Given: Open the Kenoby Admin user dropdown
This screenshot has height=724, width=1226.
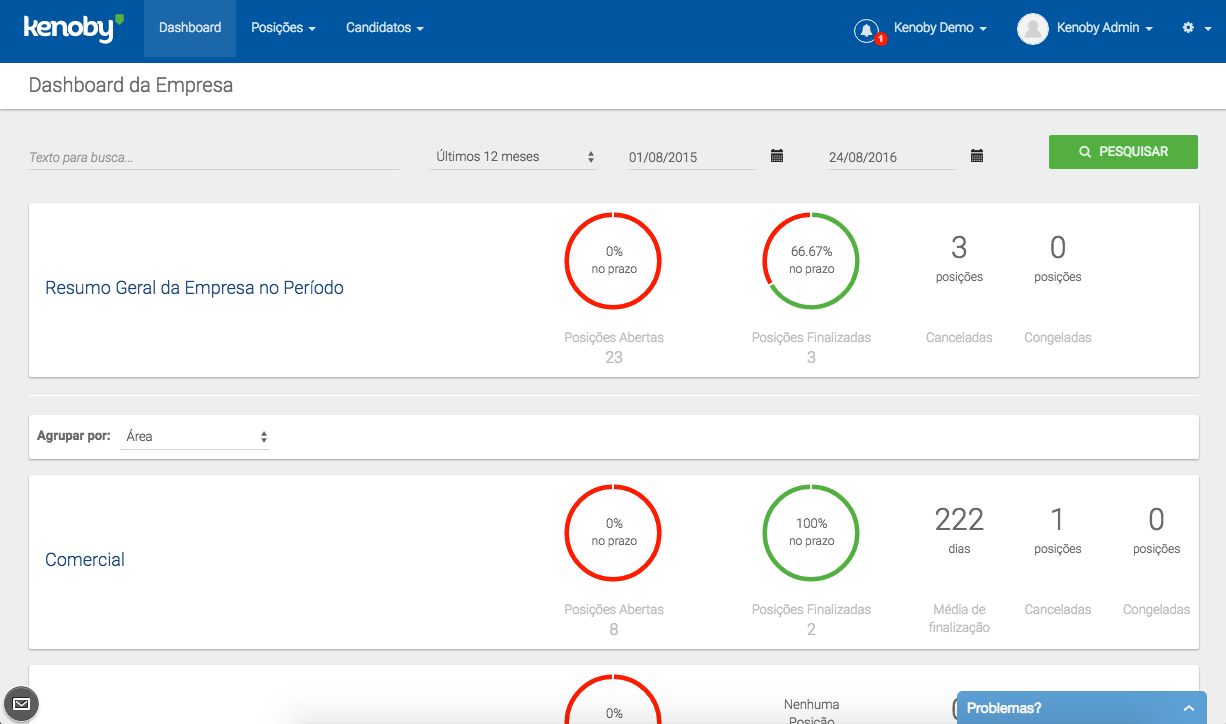Looking at the screenshot, I should point(1105,28).
